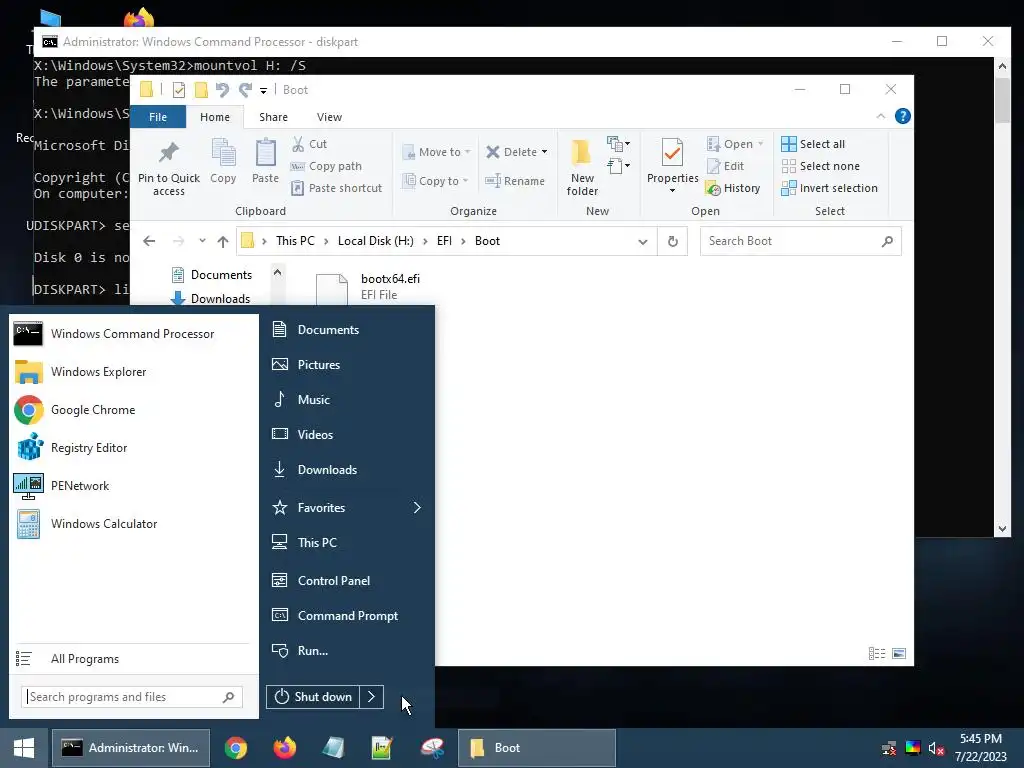
Task: Select the Home ribbon tab
Action: coord(215,117)
